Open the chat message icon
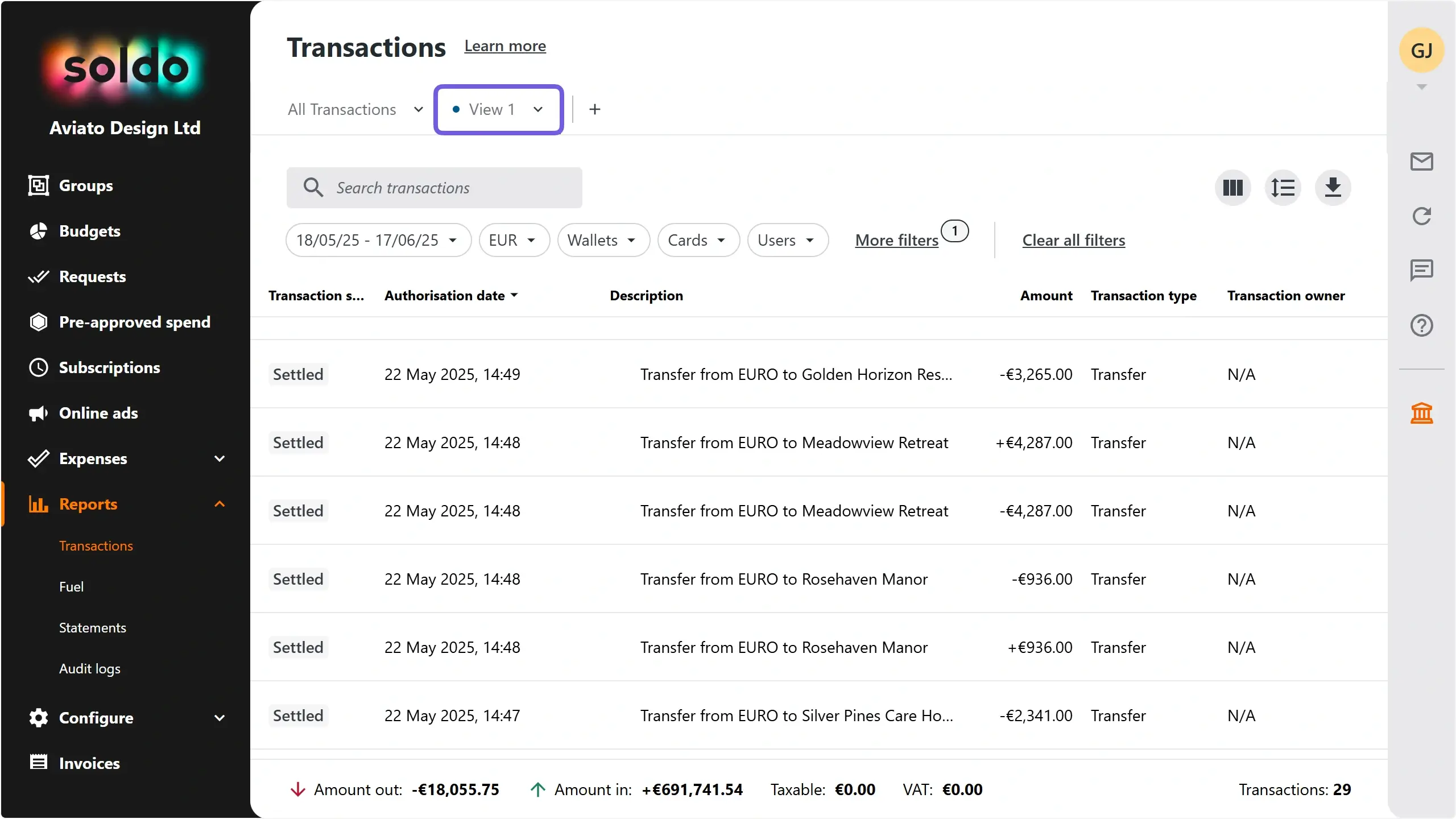The image size is (1456, 819). click(x=1421, y=271)
